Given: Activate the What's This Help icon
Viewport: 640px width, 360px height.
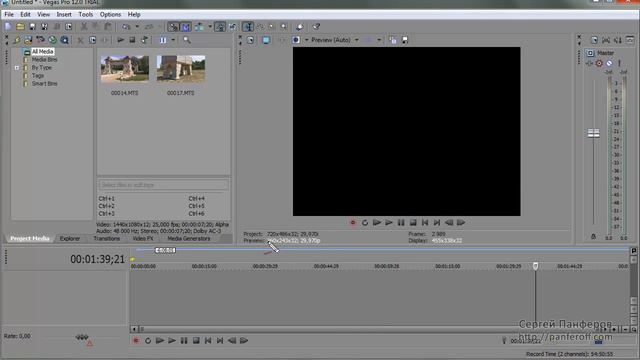Looking at the screenshot, I should (x=316, y=27).
